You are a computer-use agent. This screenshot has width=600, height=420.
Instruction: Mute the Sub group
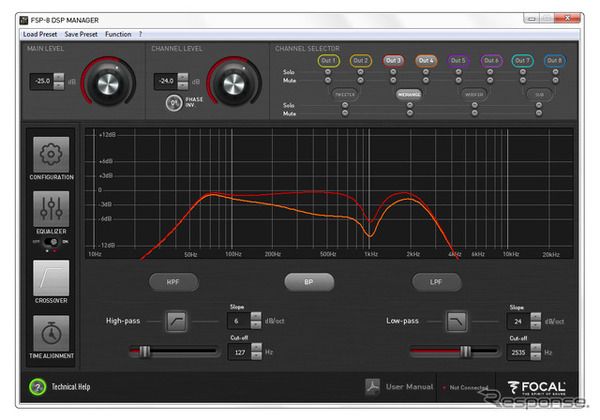[x=539, y=113]
